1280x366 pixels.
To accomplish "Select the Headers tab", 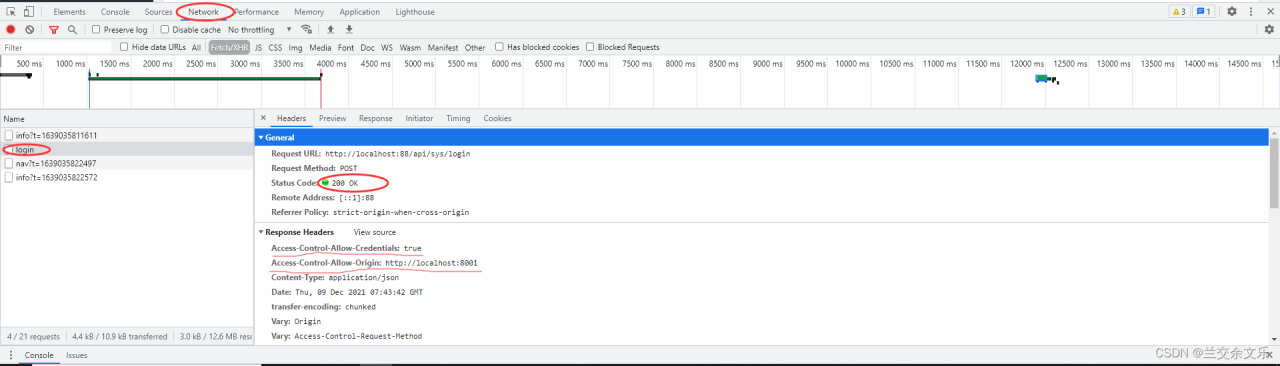I will pos(291,118).
